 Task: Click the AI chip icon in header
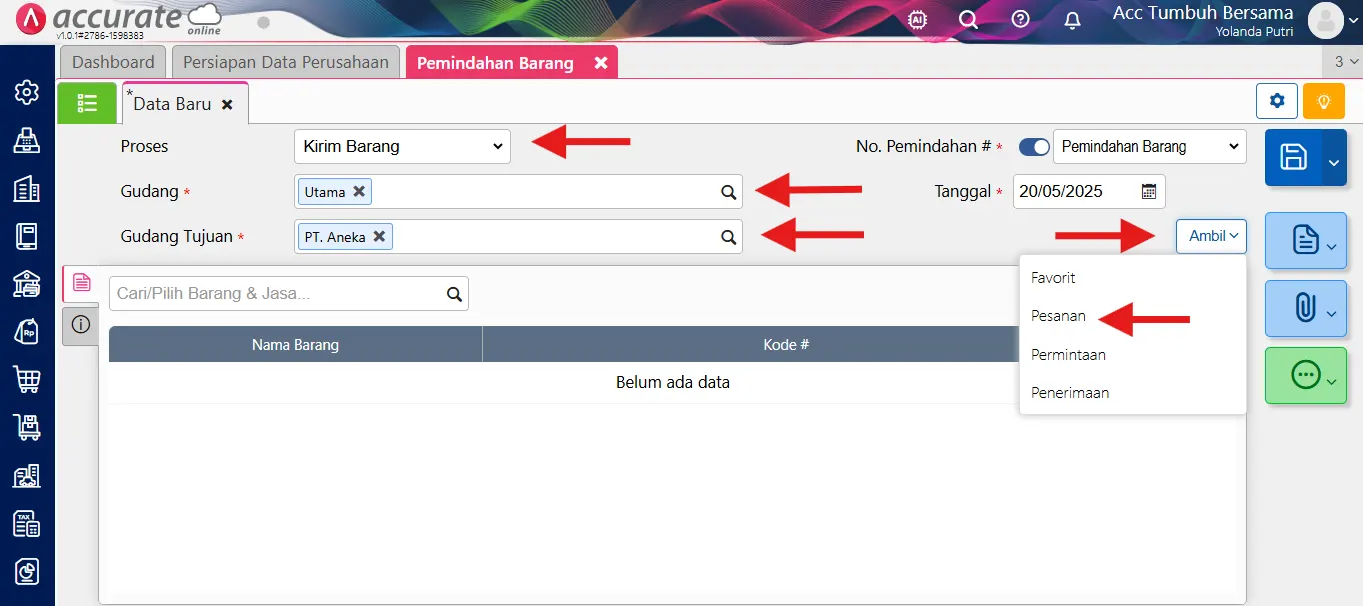pyautogui.click(x=916, y=20)
